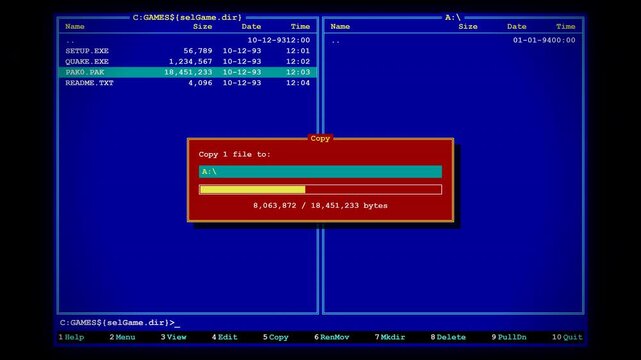Click the 'Copy 1 file to:' label
Screen dimensions: 641x360
[x=234, y=154]
